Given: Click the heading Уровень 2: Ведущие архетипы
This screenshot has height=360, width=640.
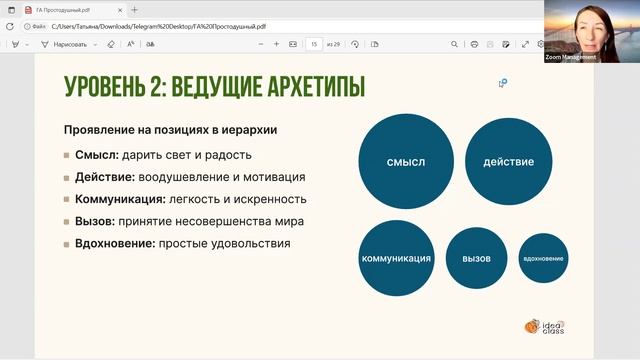Looking at the screenshot, I should (214, 87).
